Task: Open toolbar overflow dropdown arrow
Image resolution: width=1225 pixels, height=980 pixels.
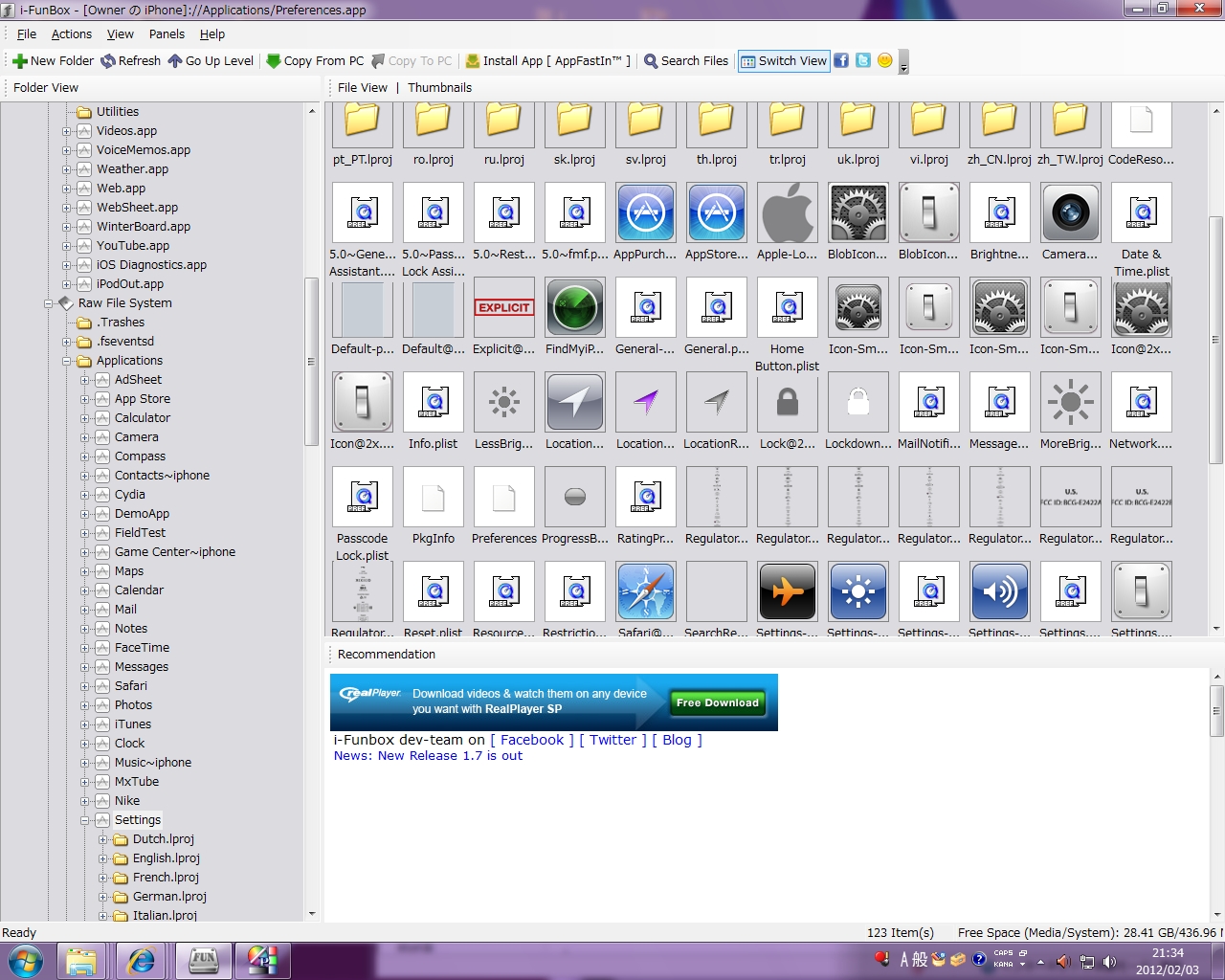Action: [x=903, y=63]
